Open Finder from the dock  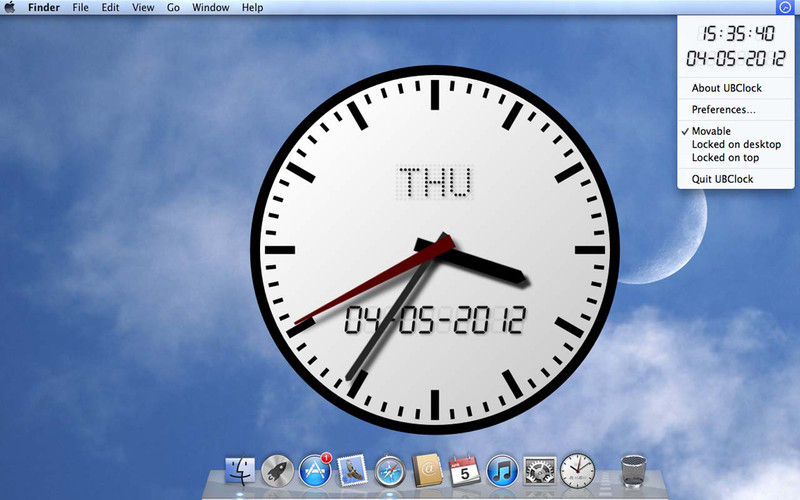(240, 470)
